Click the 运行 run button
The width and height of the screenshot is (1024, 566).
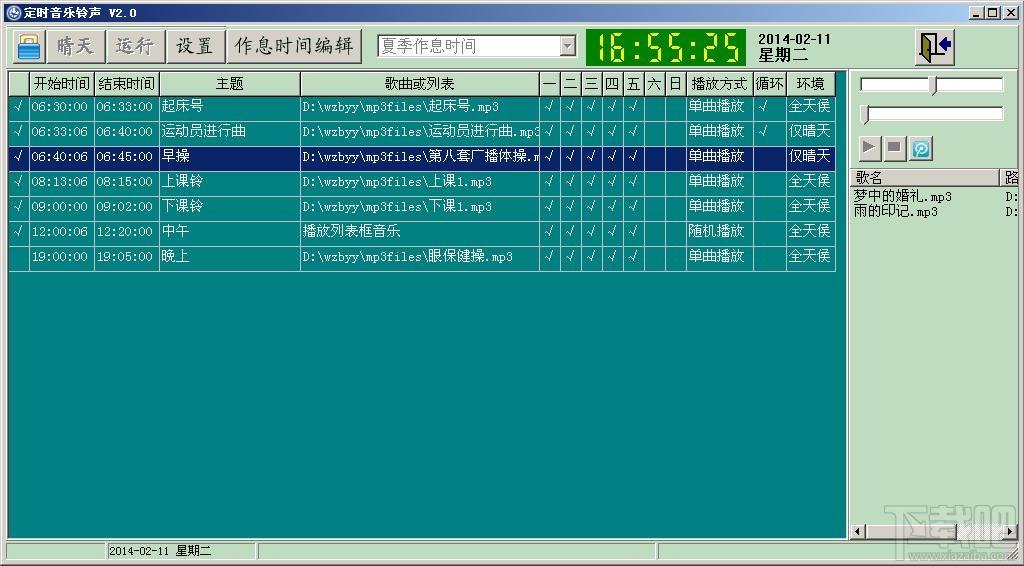click(135, 46)
